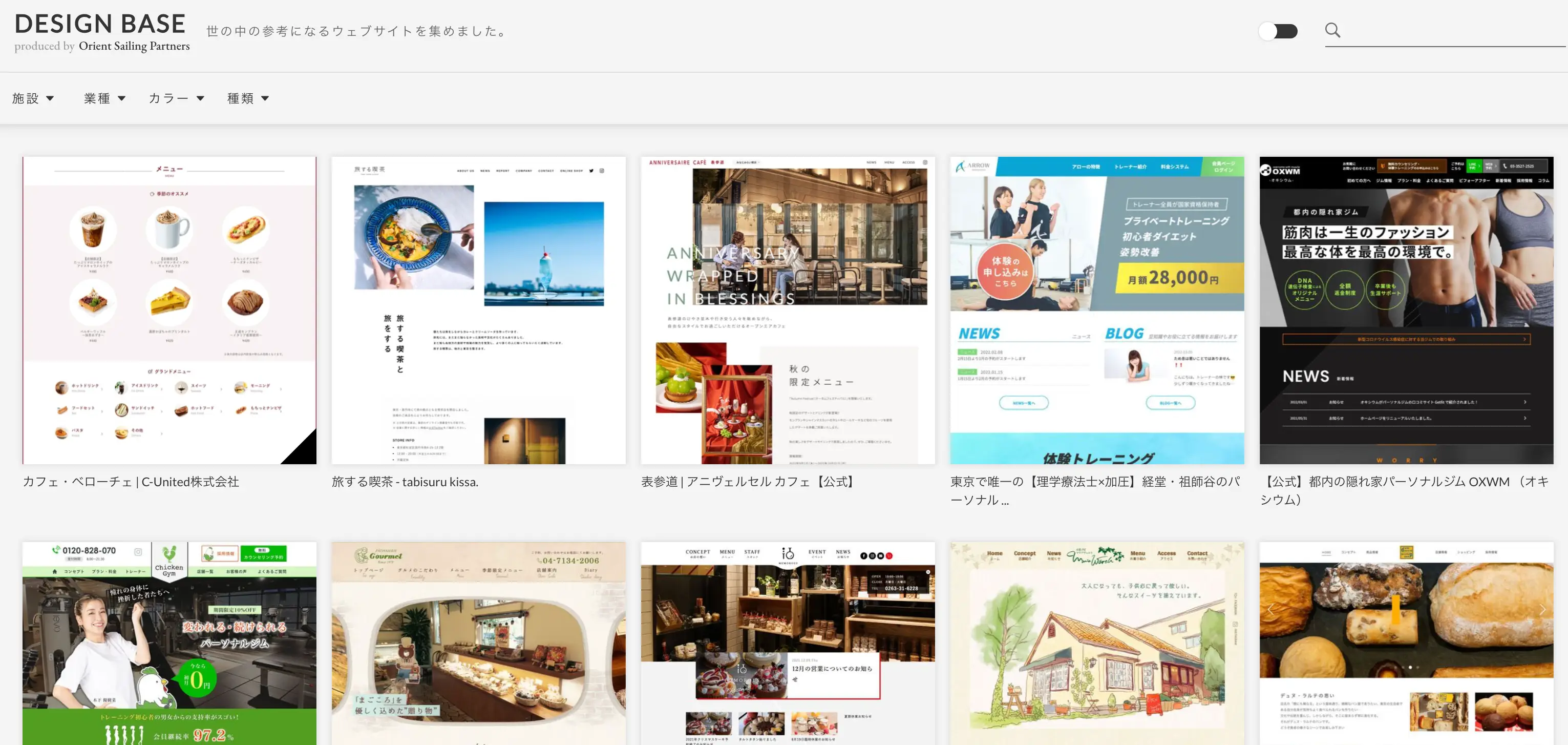This screenshot has width=1568, height=745.
Task: Click the black corner triangle on Veloce card
Action: [304, 452]
